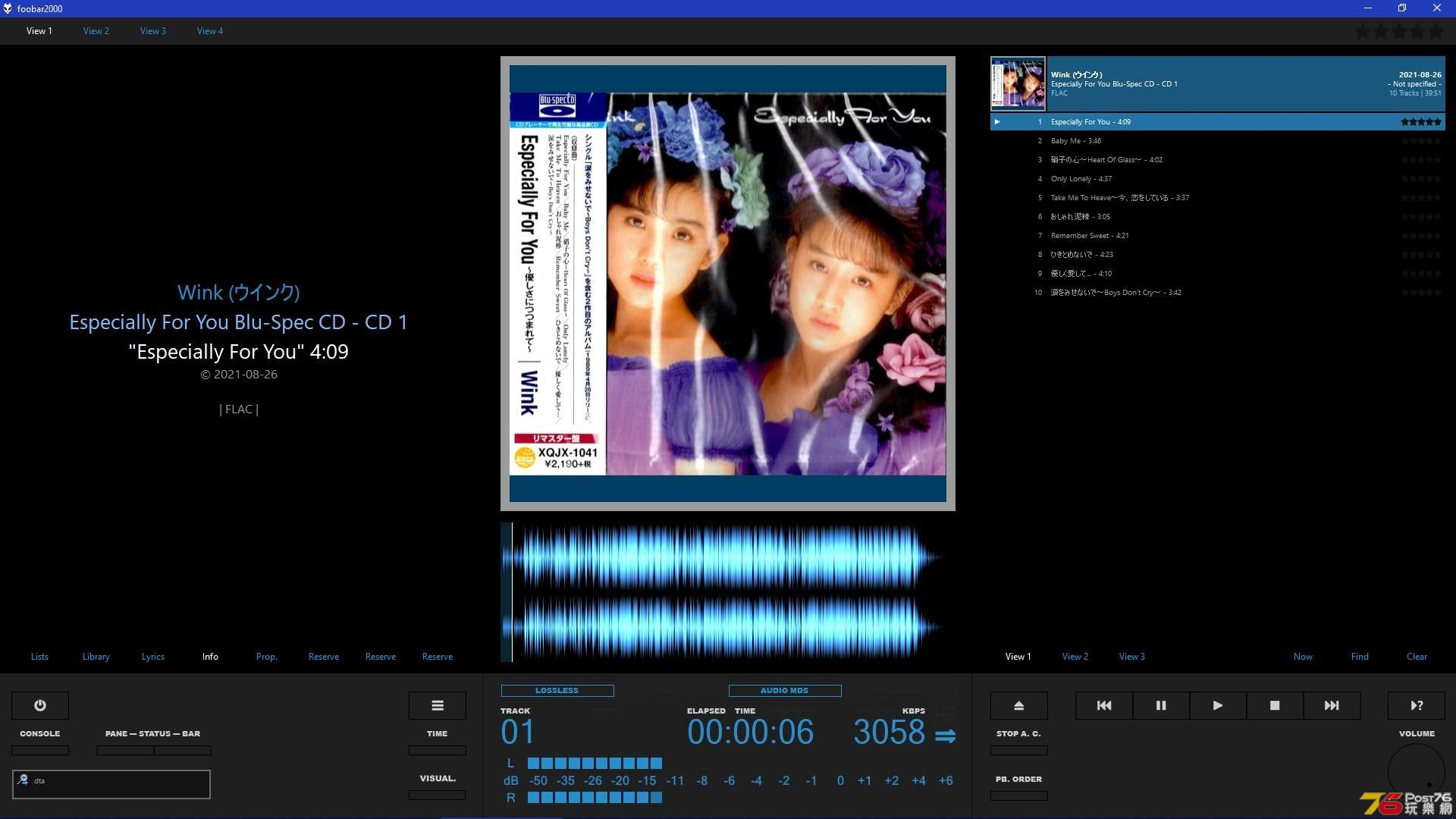
Task: Click the playlist album thumbnail
Action: [x=1018, y=84]
